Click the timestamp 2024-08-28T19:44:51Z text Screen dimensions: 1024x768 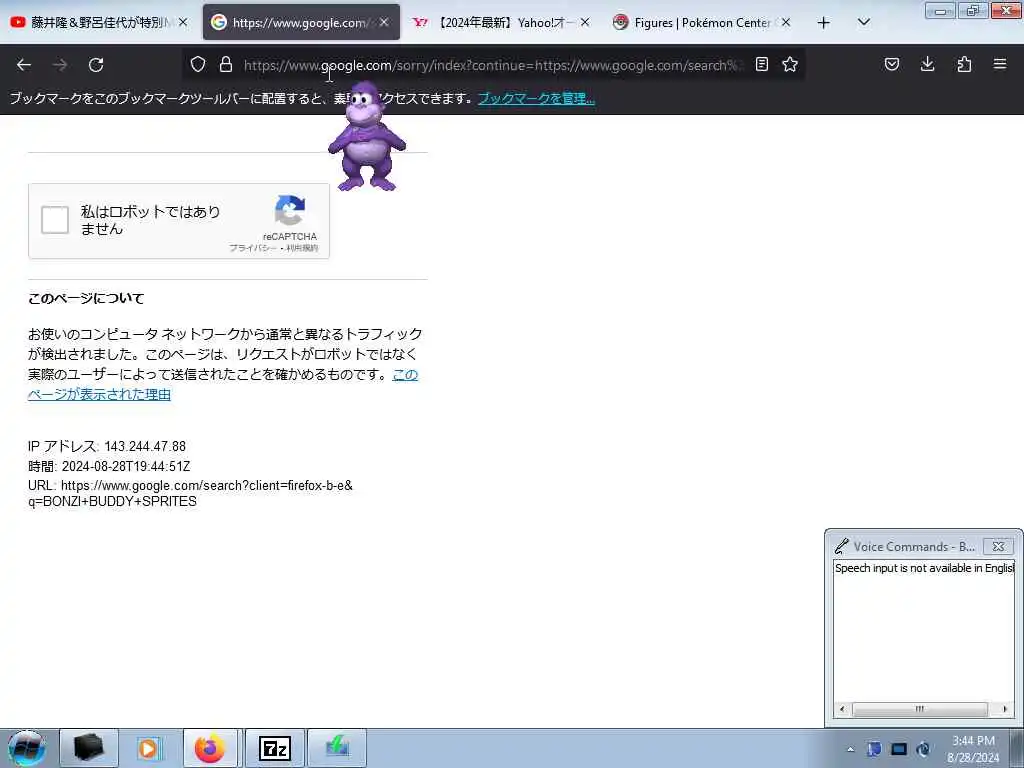[126, 466]
